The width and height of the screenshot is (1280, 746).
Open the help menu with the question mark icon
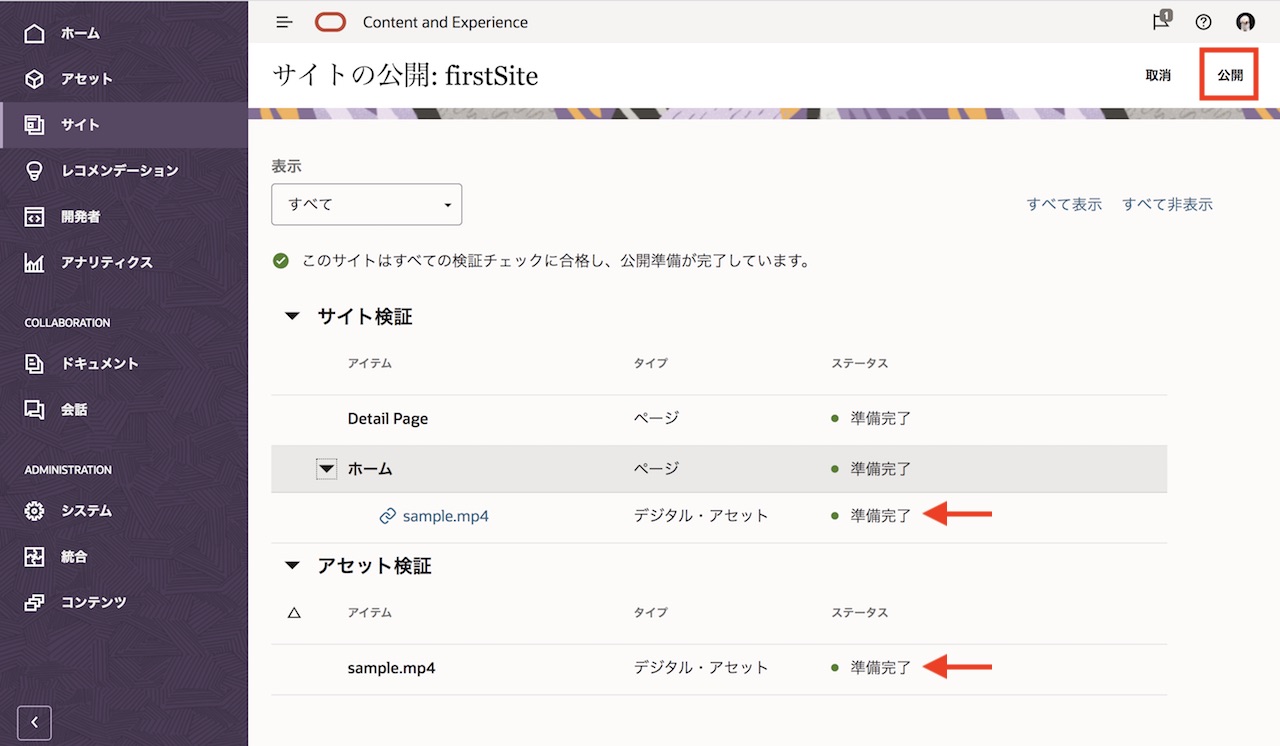(x=1203, y=21)
